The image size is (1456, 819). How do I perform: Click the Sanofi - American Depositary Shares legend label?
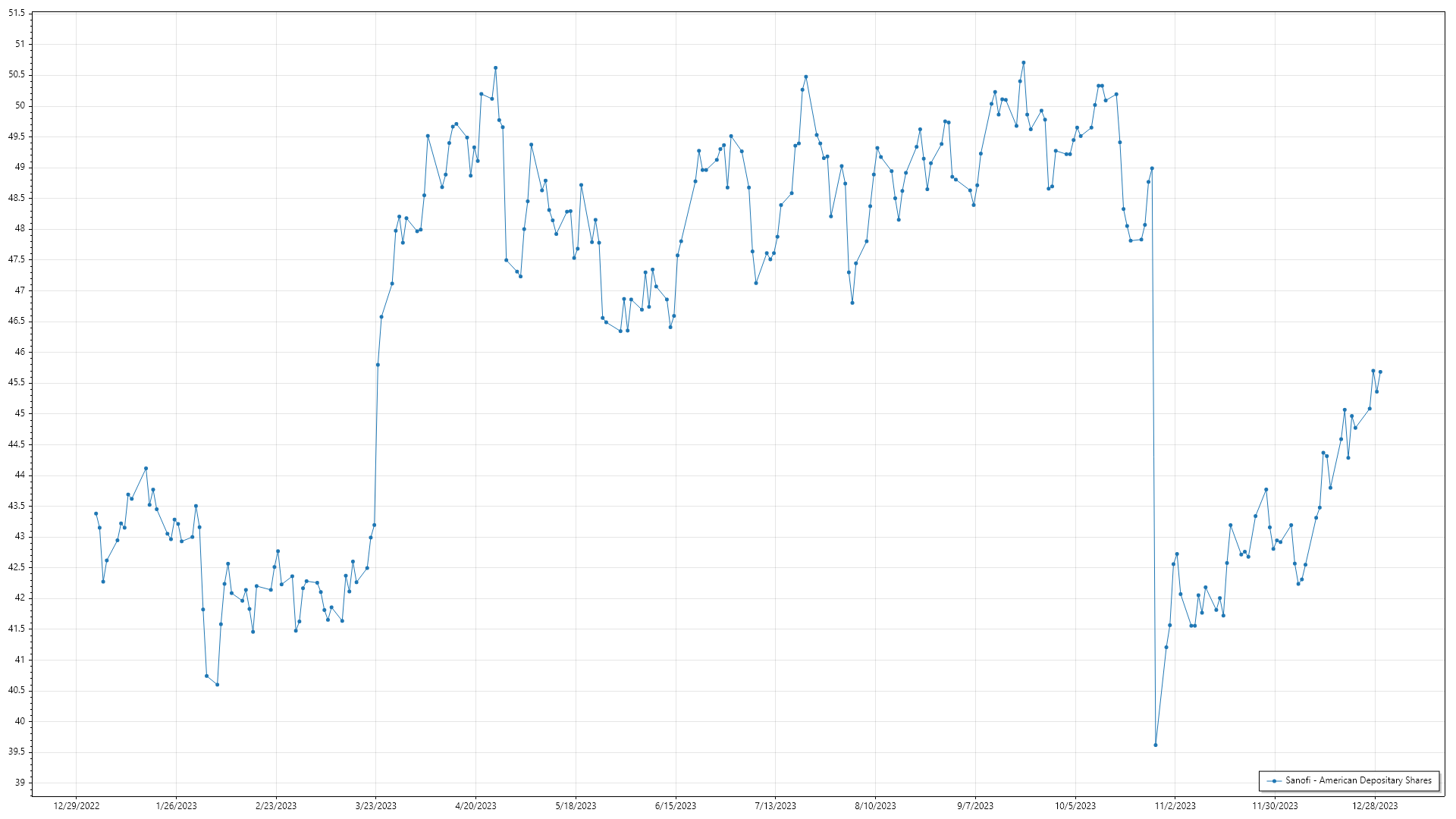pos(1358,780)
